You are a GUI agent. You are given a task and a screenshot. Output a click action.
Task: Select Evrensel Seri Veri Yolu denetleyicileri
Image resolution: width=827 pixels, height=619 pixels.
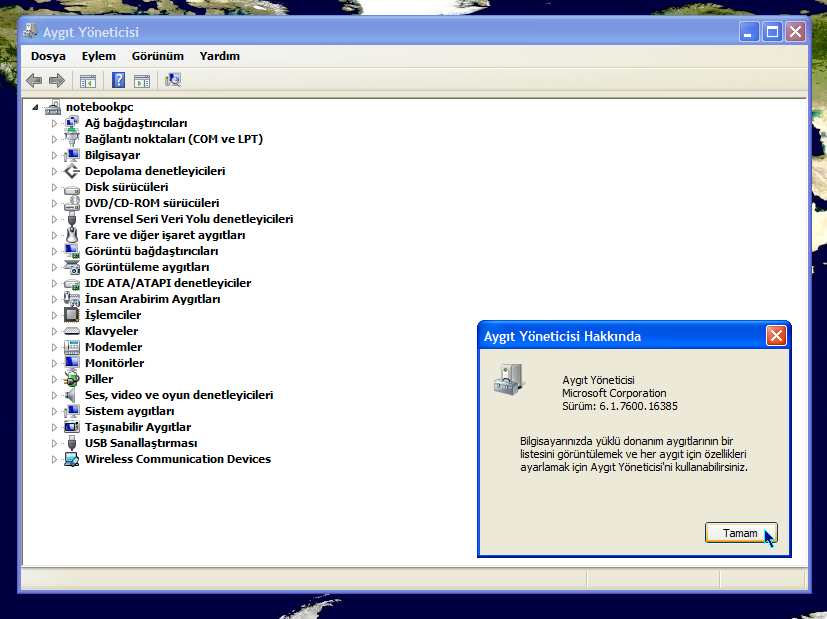189,219
